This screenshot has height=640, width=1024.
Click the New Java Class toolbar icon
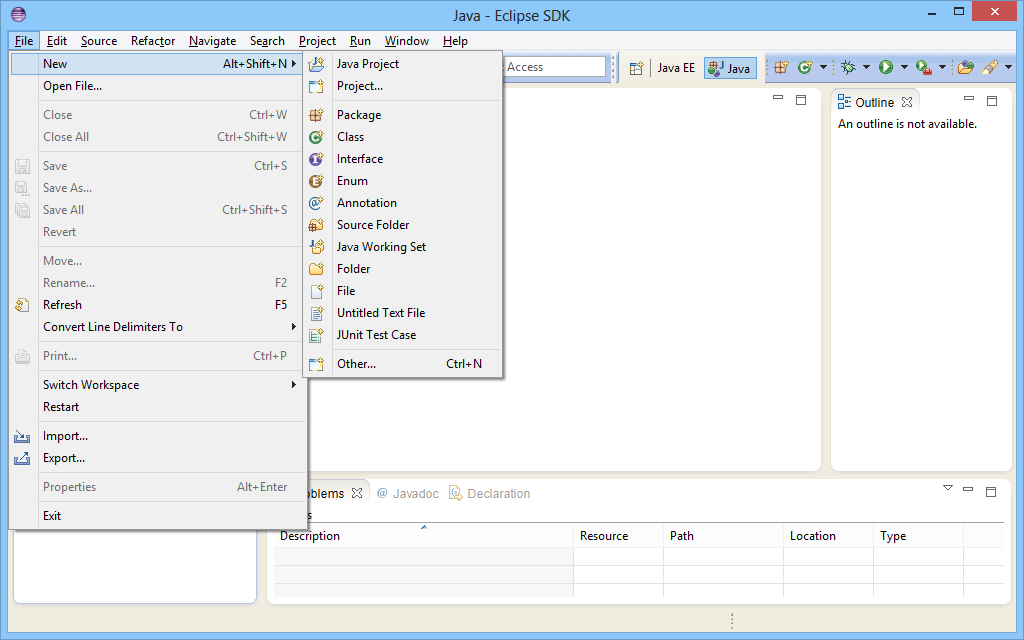(x=805, y=67)
